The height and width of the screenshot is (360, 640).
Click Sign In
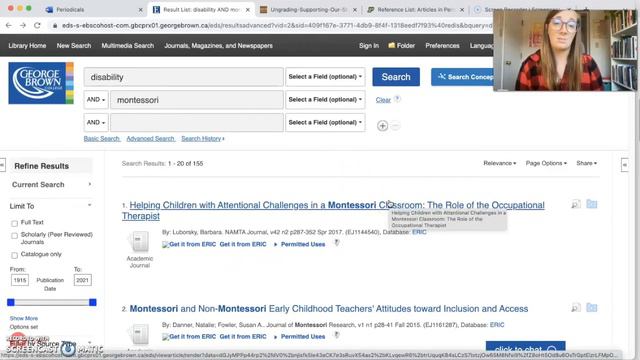pyautogui.click(x=369, y=46)
